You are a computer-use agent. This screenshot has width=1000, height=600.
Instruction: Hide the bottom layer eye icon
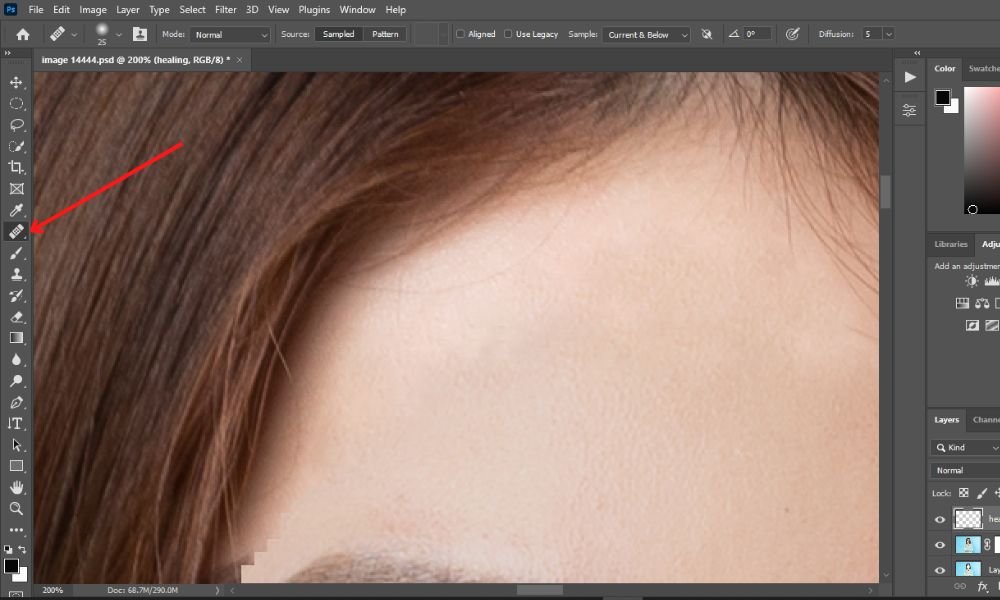coord(939,570)
